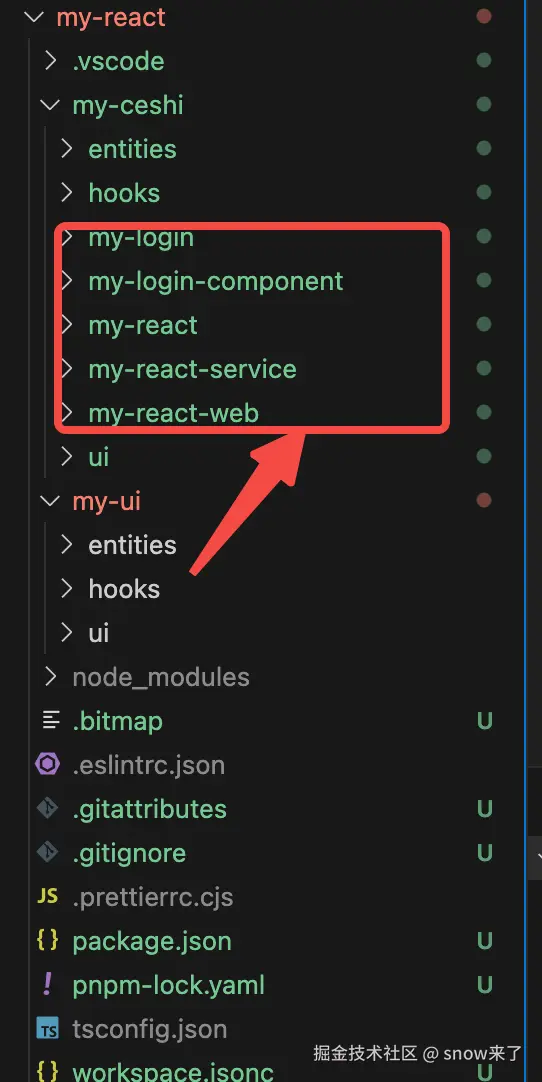Click the U status badge for package.json

485,941
